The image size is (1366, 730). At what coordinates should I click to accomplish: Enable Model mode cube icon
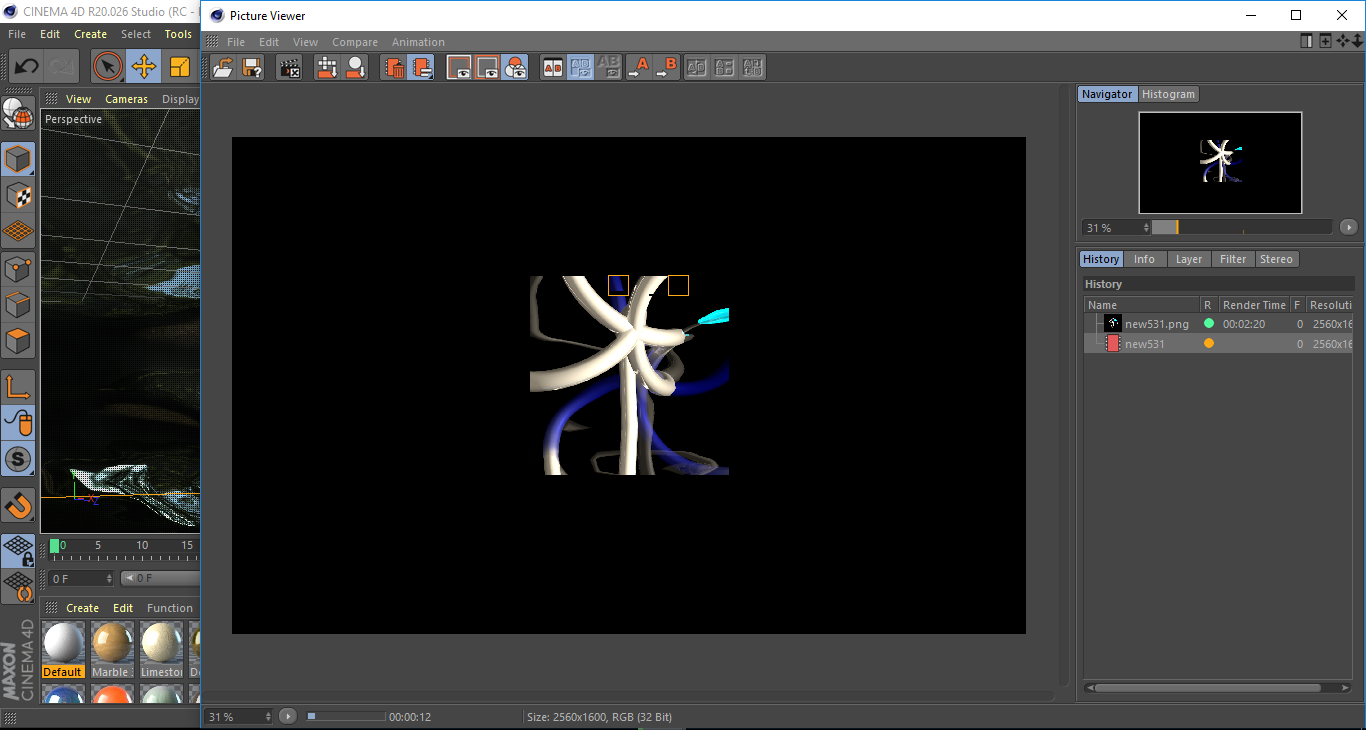[x=18, y=159]
